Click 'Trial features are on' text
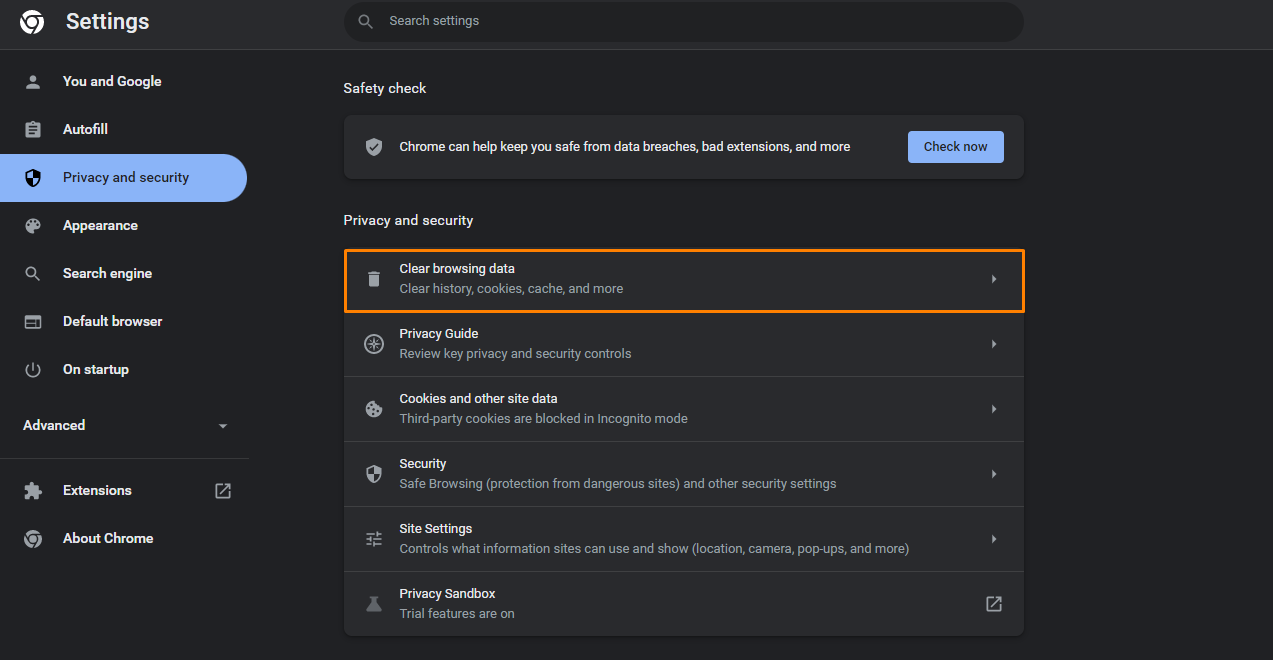The image size is (1273, 660). pos(457,614)
